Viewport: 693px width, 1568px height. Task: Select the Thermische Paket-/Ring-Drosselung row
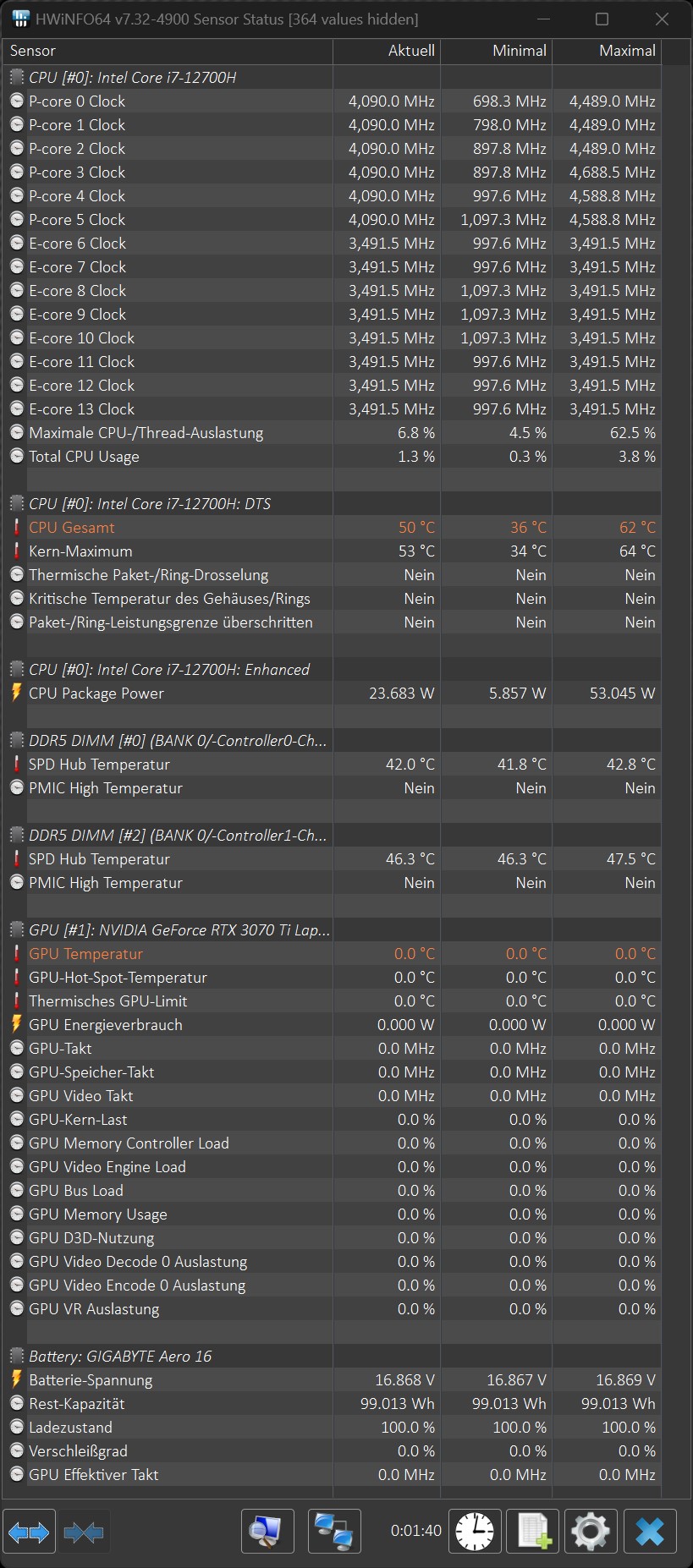point(332,574)
